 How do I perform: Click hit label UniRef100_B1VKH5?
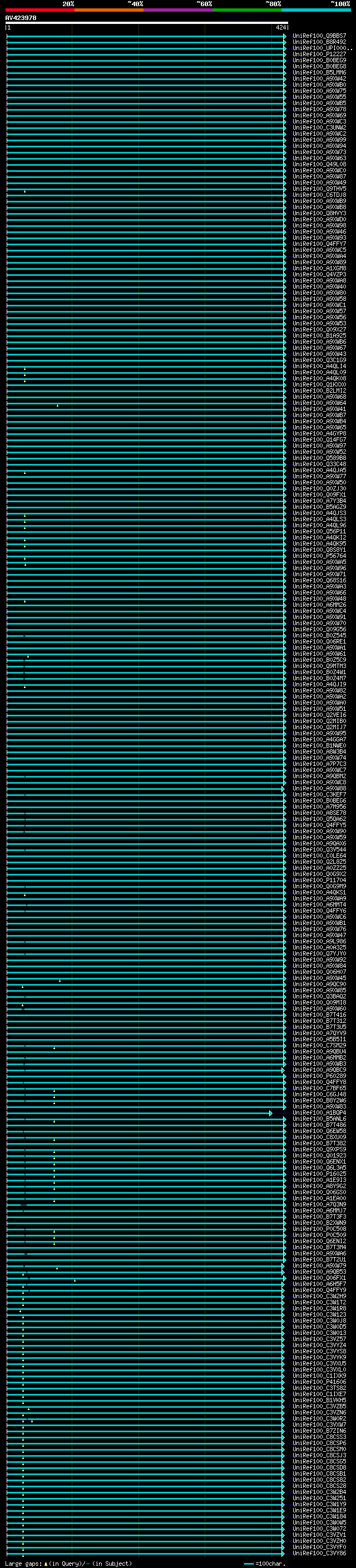click(x=319, y=1400)
